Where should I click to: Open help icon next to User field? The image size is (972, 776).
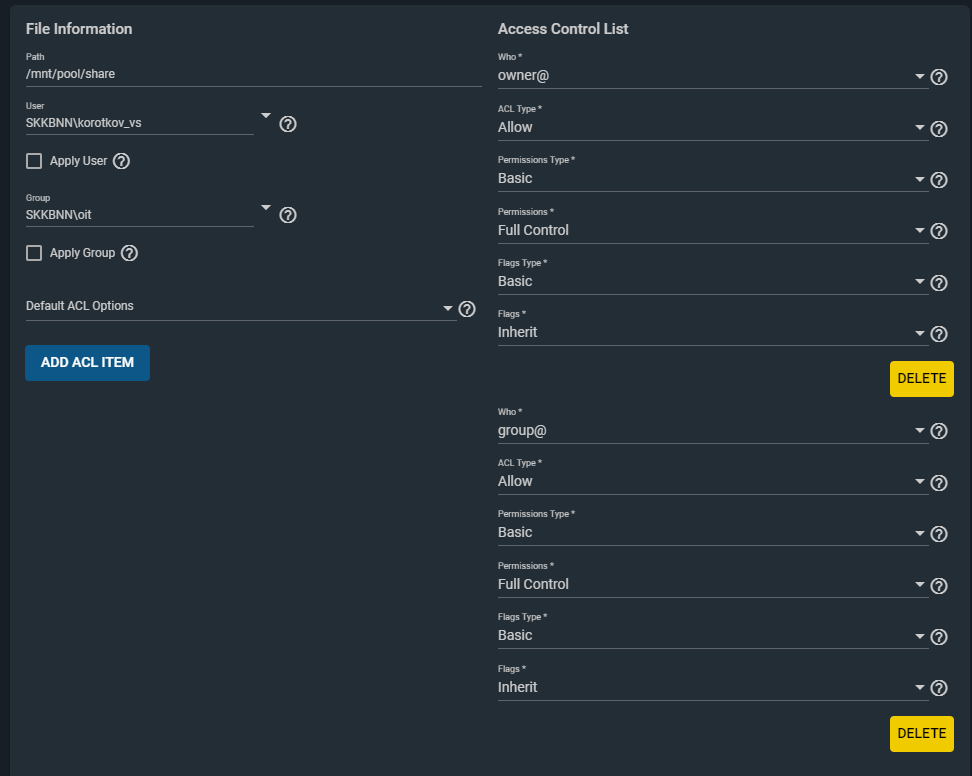point(288,124)
